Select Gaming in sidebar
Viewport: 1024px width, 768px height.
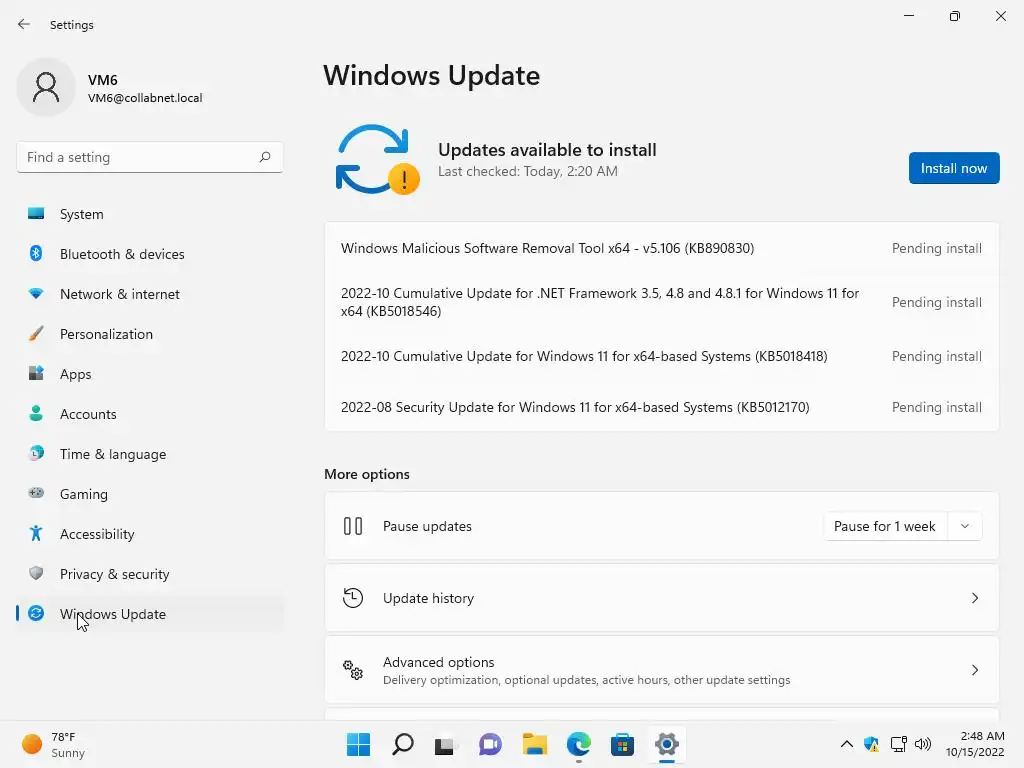(150, 493)
